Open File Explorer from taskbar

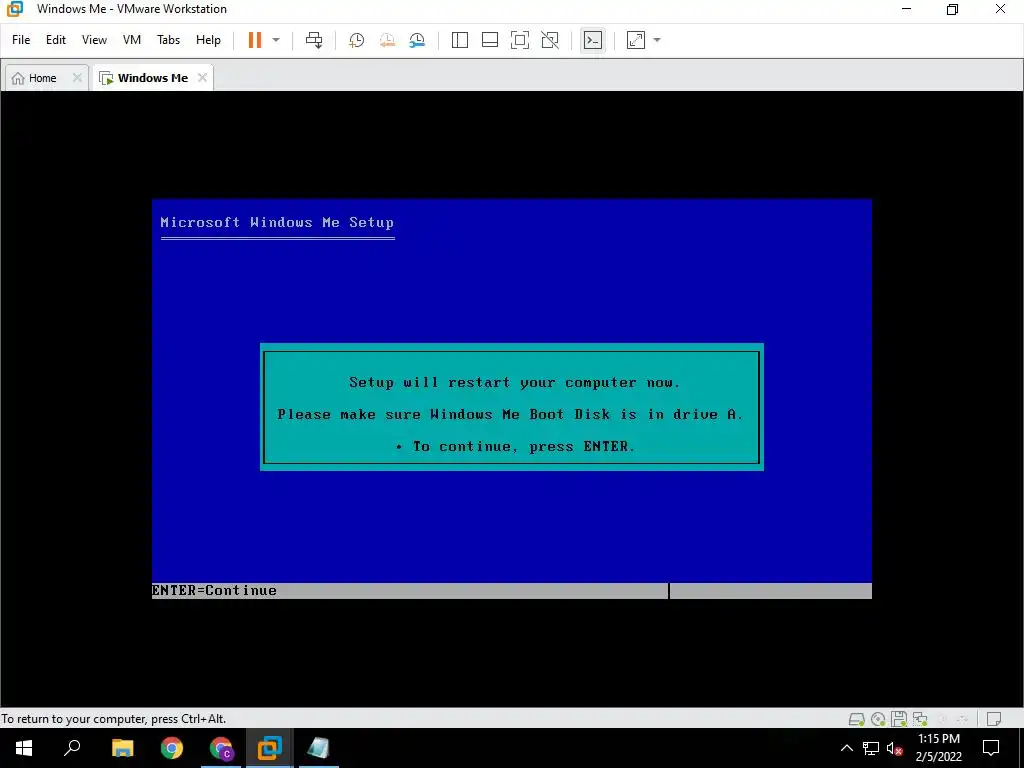(122, 748)
